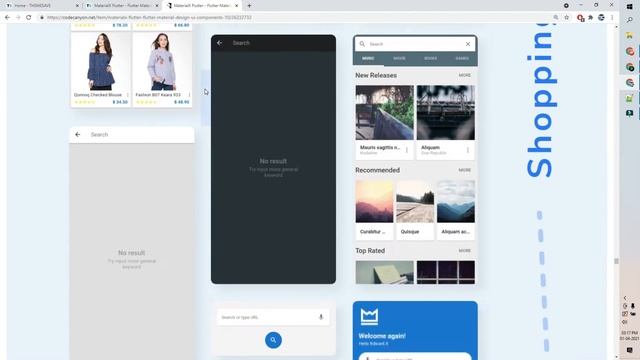Viewport: 640px width, 360px height.
Task: Open the yellow File Explorer taskbar icon
Action: [x=629, y=36]
